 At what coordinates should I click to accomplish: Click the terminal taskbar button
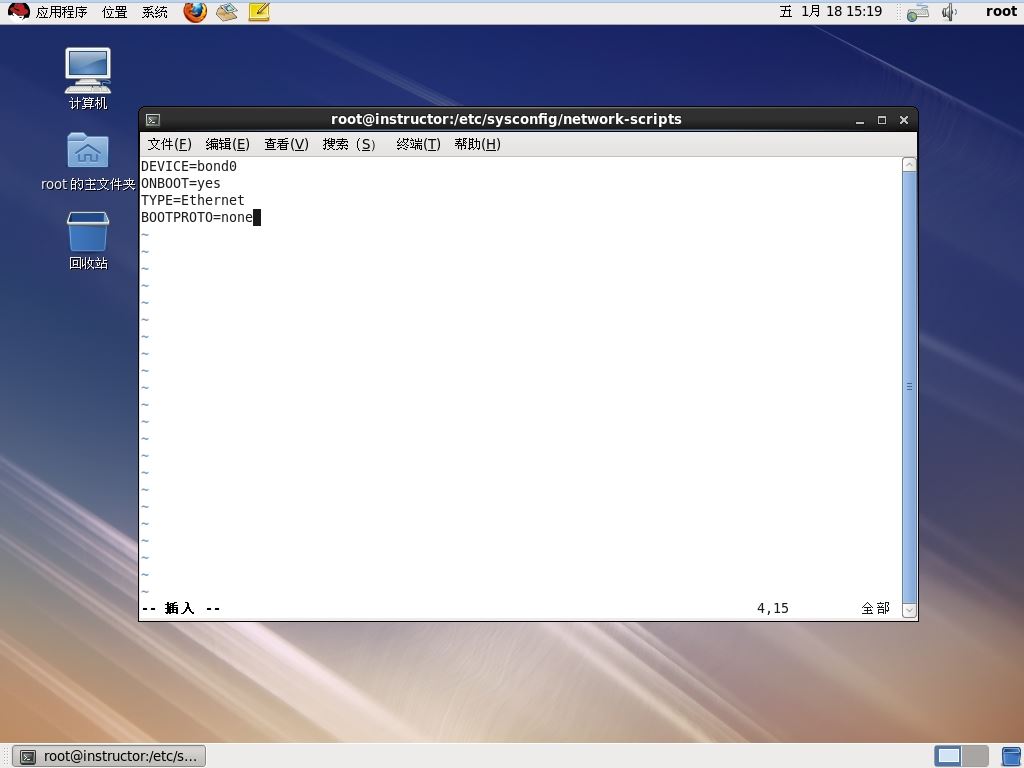(x=109, y=756)
